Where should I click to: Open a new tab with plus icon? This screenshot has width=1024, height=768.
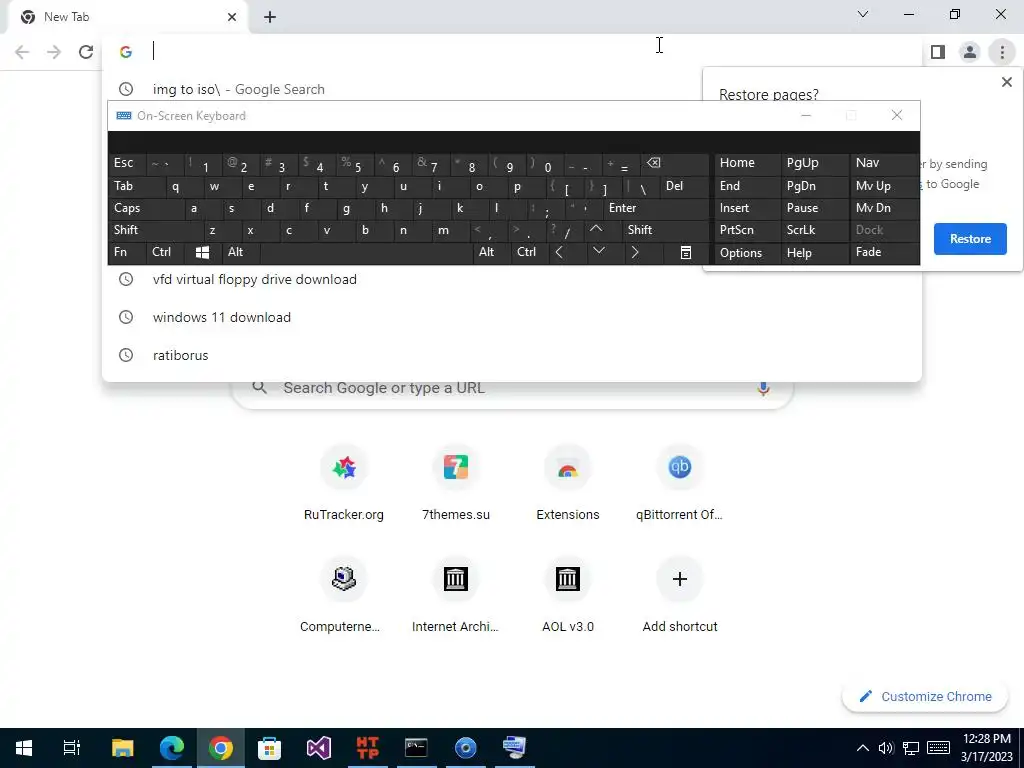(x=270, y=17)
